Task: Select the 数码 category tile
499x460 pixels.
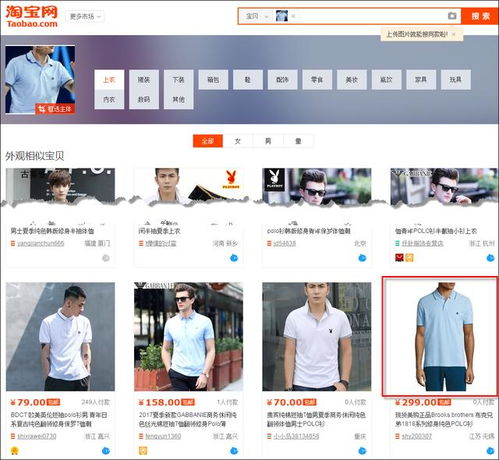Action: pos(144,99)
